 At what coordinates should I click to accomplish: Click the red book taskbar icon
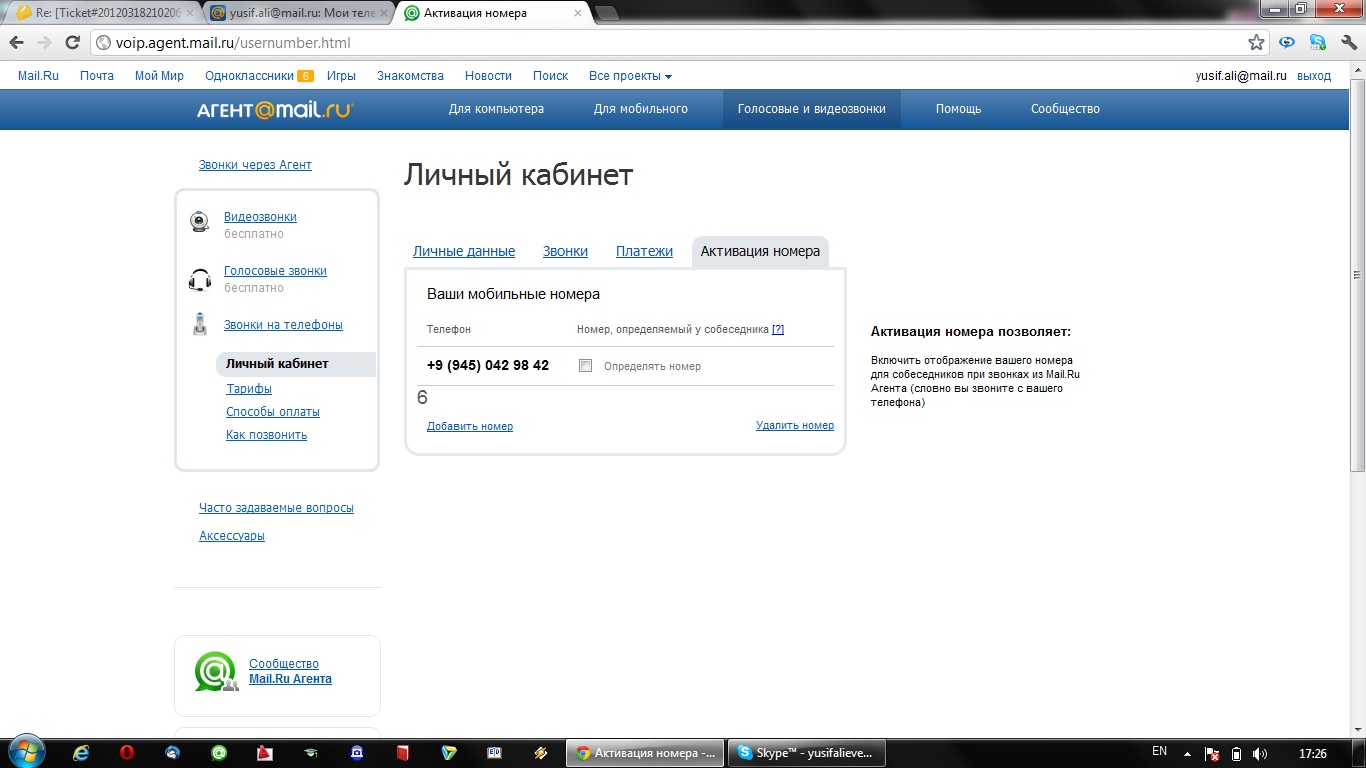[x=403, y=753]
